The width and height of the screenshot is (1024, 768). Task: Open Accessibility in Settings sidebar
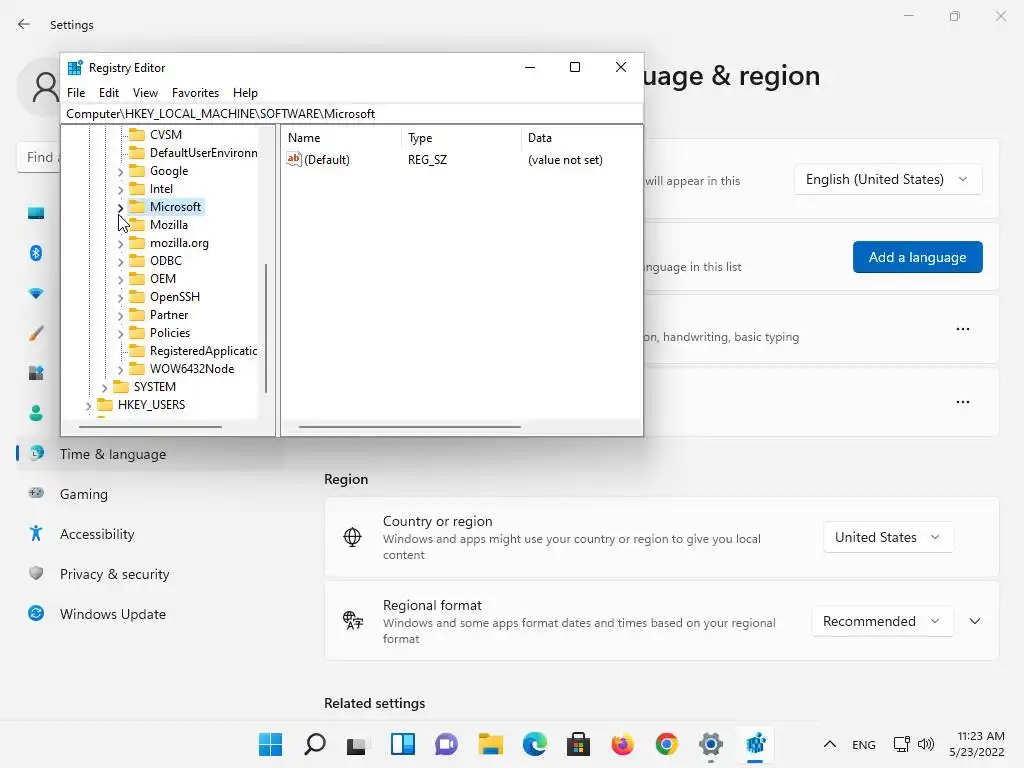pos(97,534)
